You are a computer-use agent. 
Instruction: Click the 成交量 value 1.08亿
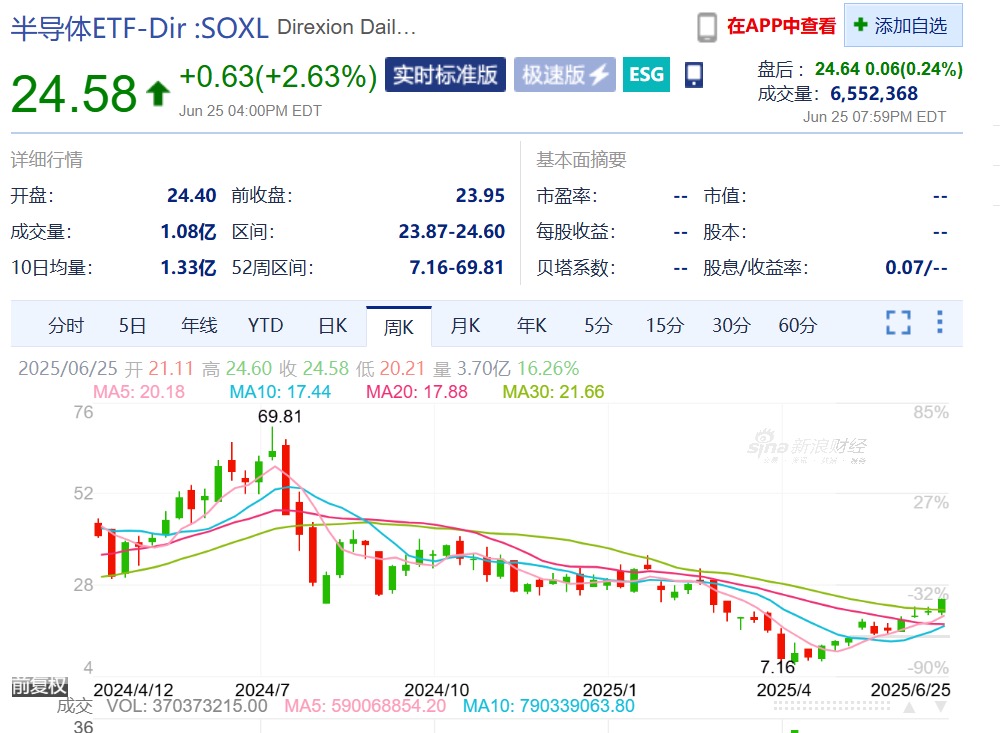tap(188, 232)
